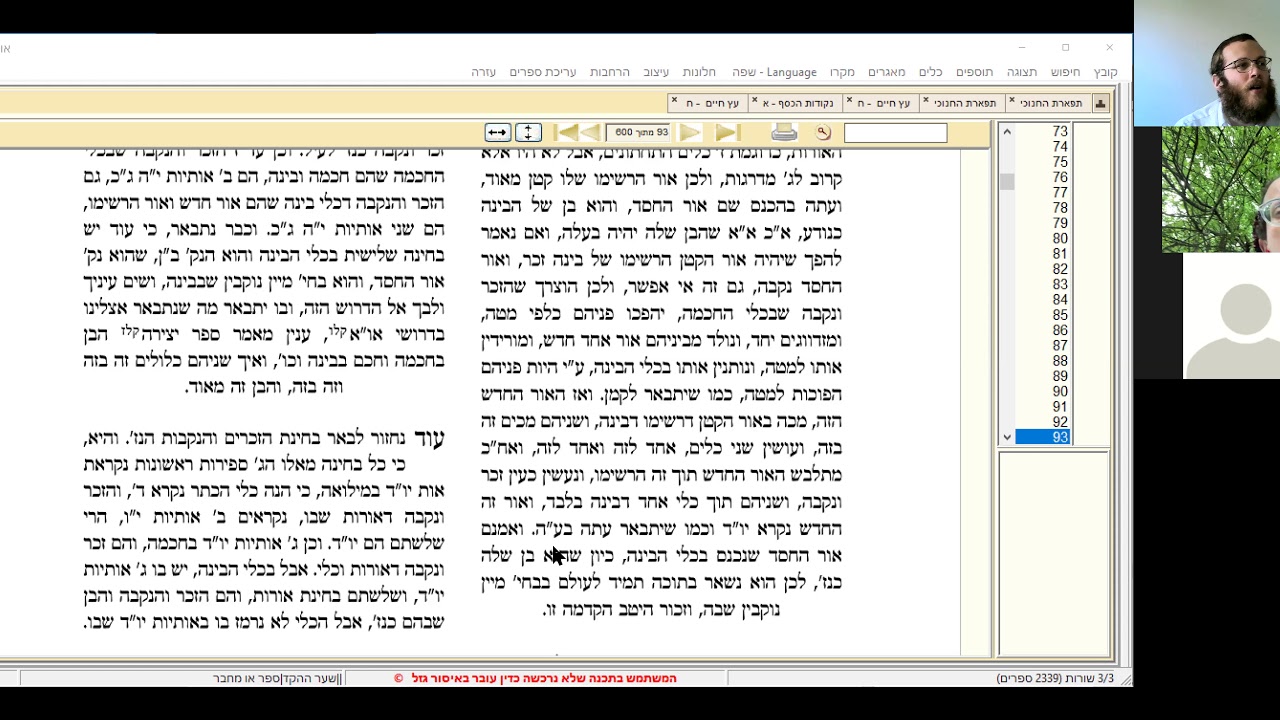Click the page number field 93 מתוך 600
This screenshot has height=720, width=1280.
pos(640,132)
